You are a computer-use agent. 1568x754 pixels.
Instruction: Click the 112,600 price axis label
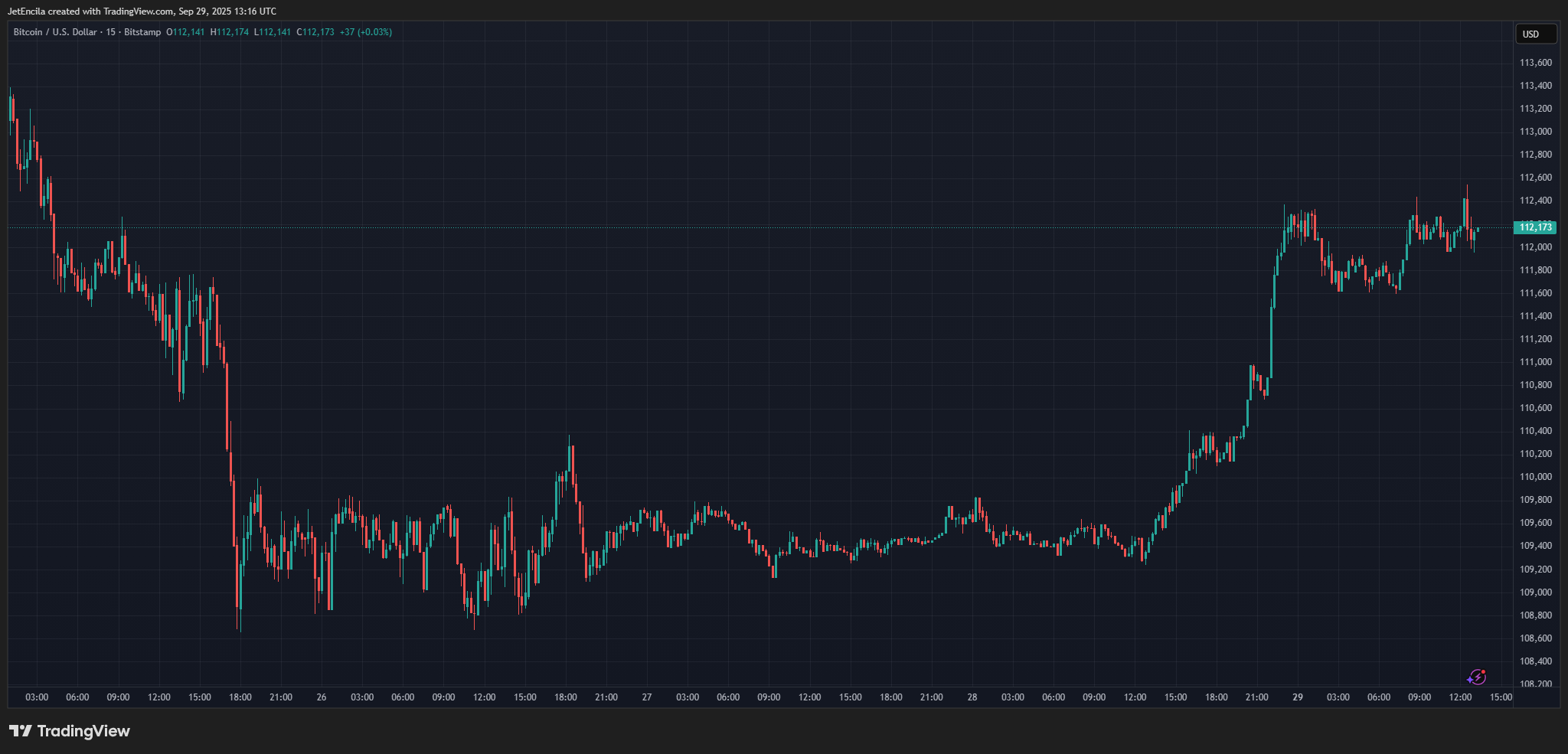pyautogui.click(x=1536, y=178)
